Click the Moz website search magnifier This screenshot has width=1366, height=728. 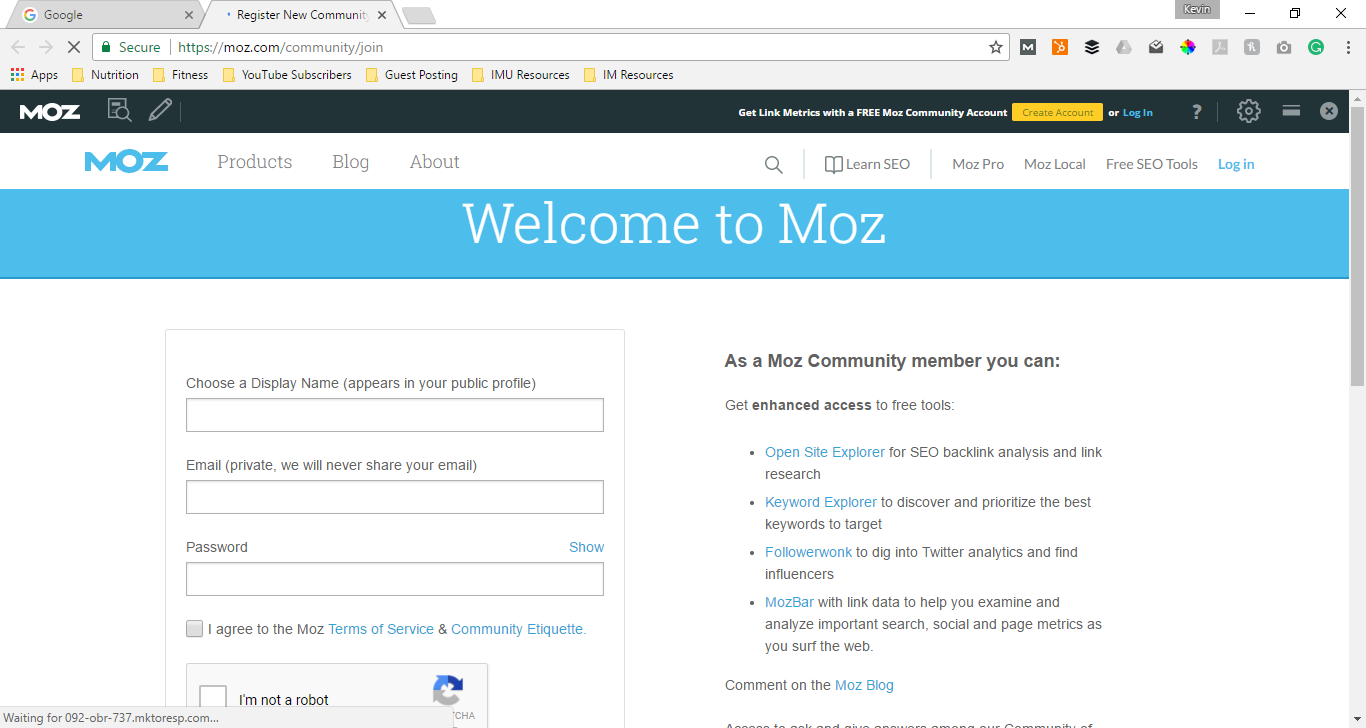[x=773, y=165]
